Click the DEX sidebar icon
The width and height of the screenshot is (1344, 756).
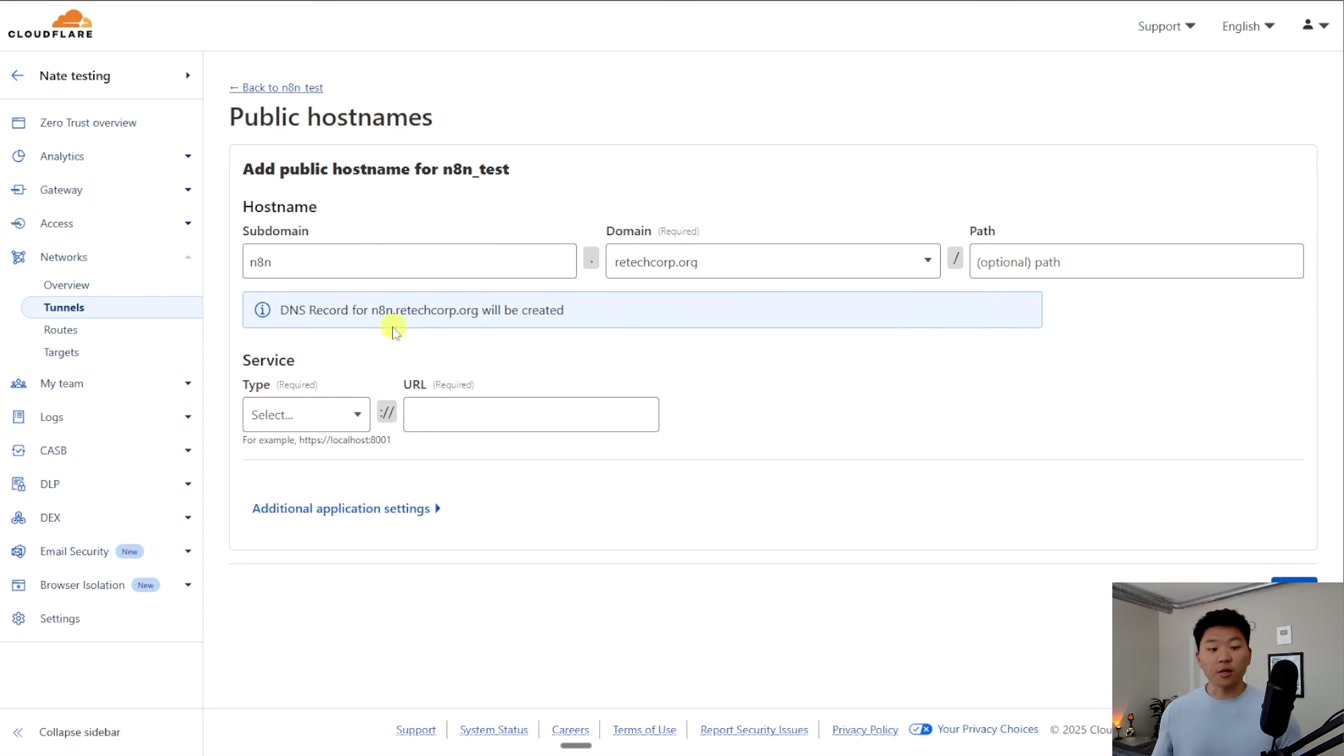pyautogui.click(x=18, y=518)
